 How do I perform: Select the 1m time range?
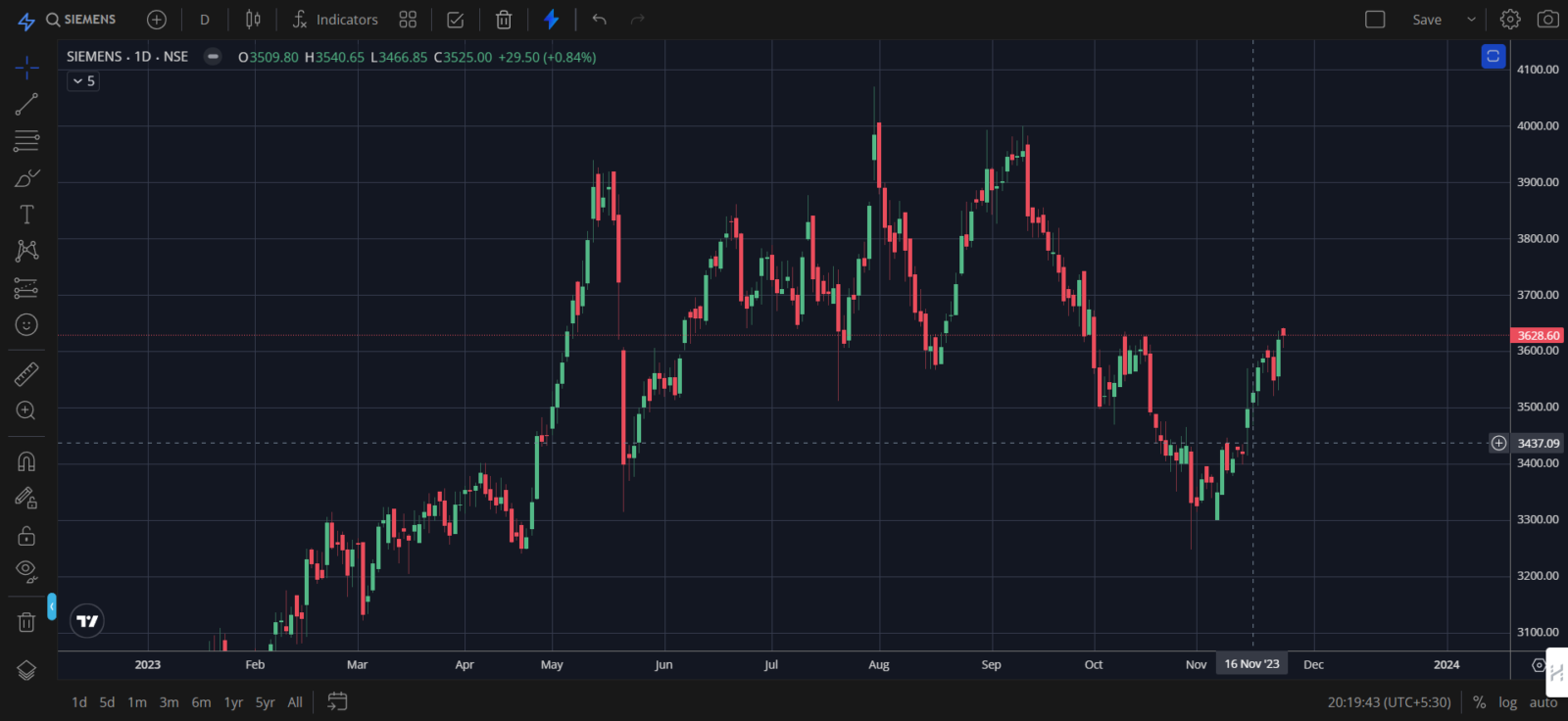click(137, 702)
